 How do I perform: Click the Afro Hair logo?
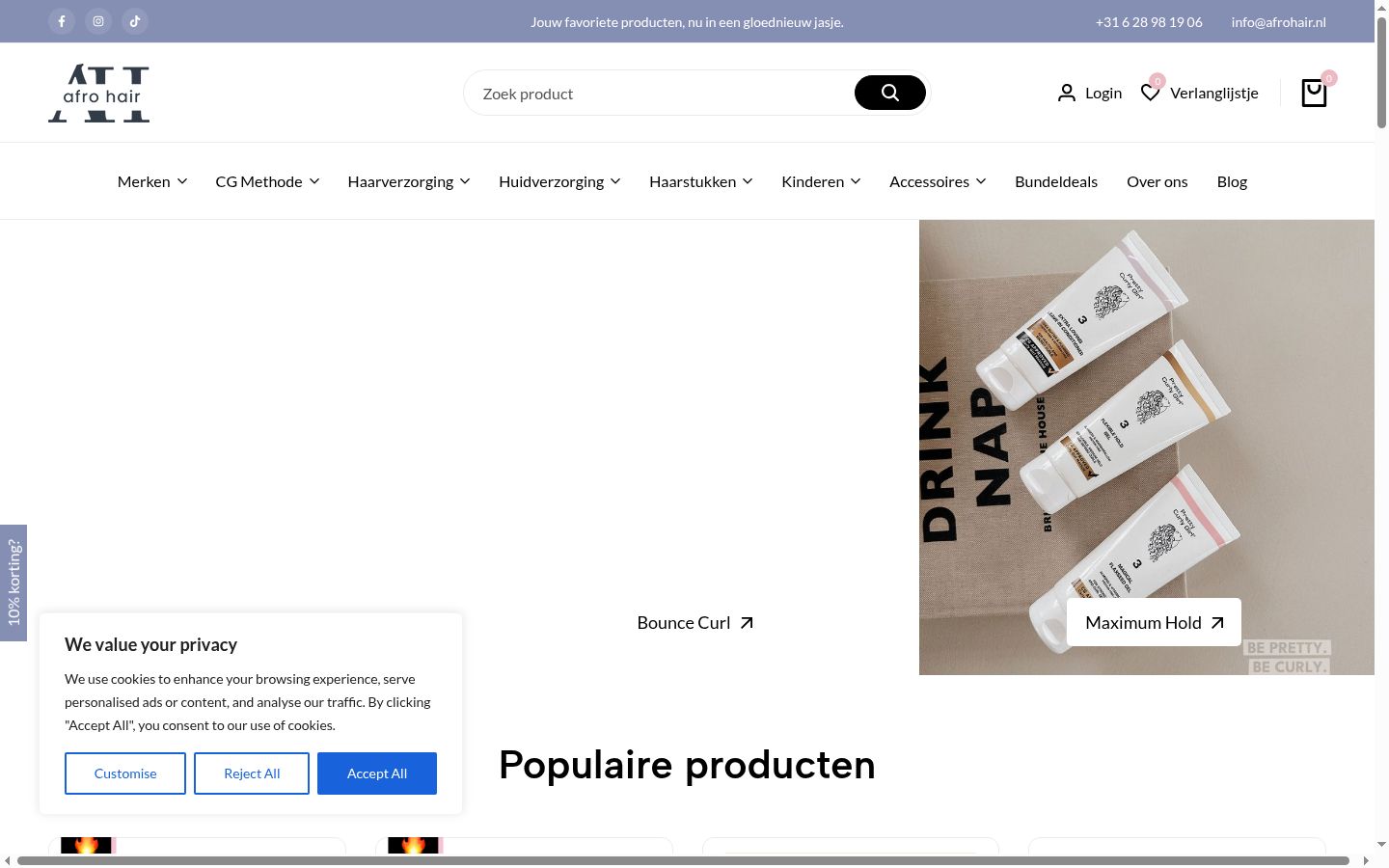[98, 94]
